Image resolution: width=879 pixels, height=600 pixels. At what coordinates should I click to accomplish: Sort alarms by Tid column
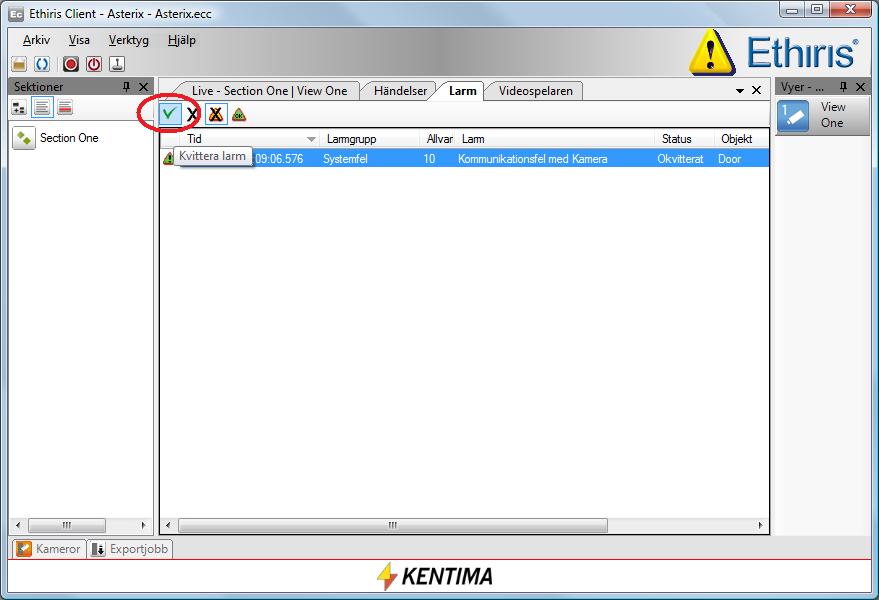[x=249, y=139]
